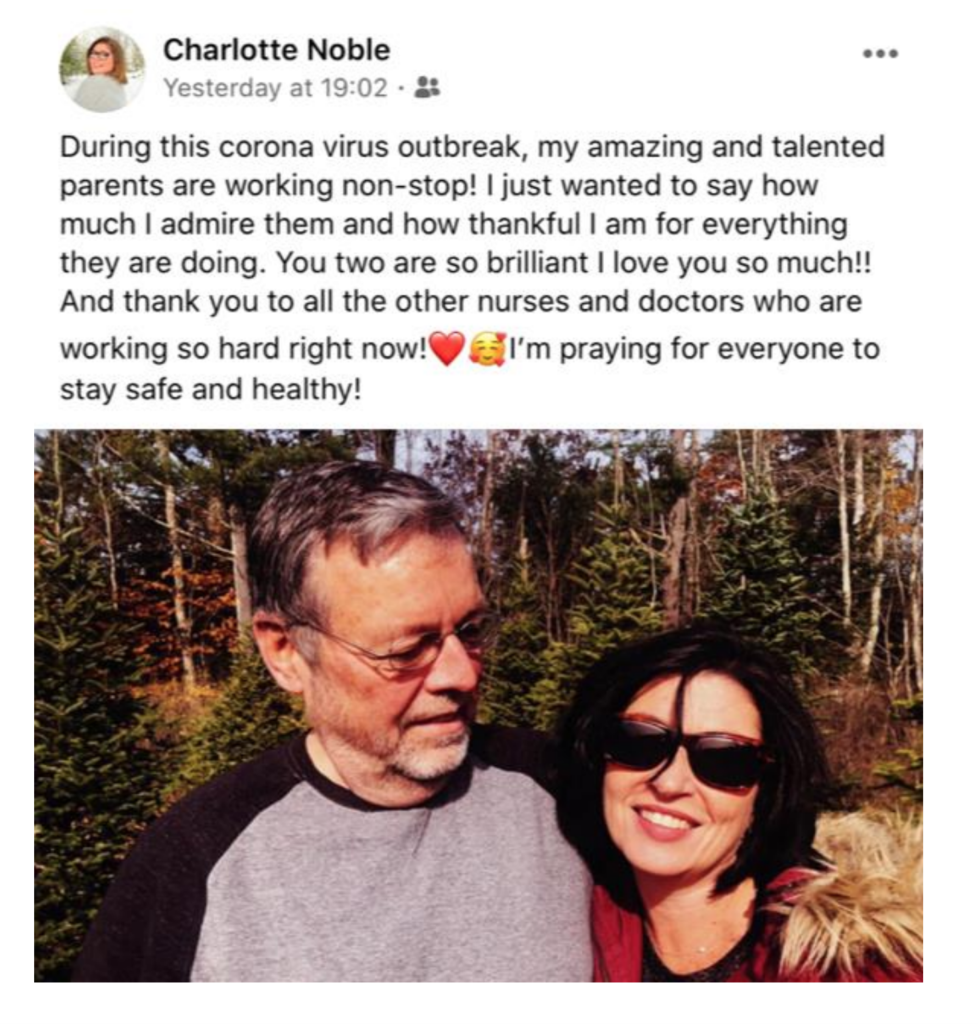This screenshot has height=1024, width=978.
Task: Open the Charlotte Noble profile name link
Action: [x=276, y=50]
